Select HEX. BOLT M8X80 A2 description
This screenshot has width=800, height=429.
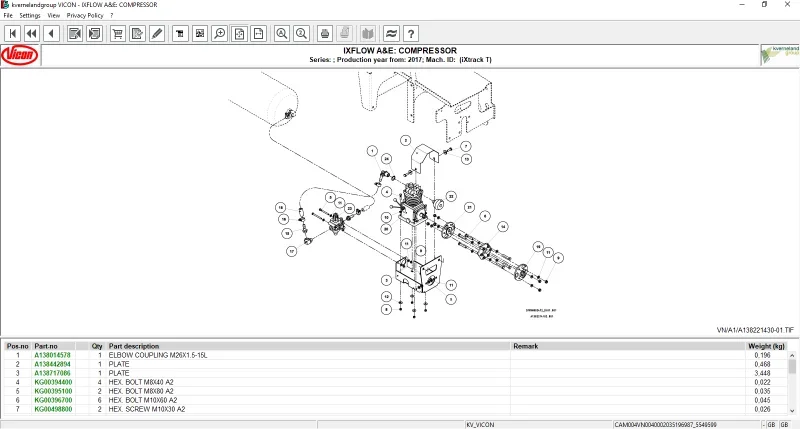tap(141, 391)
